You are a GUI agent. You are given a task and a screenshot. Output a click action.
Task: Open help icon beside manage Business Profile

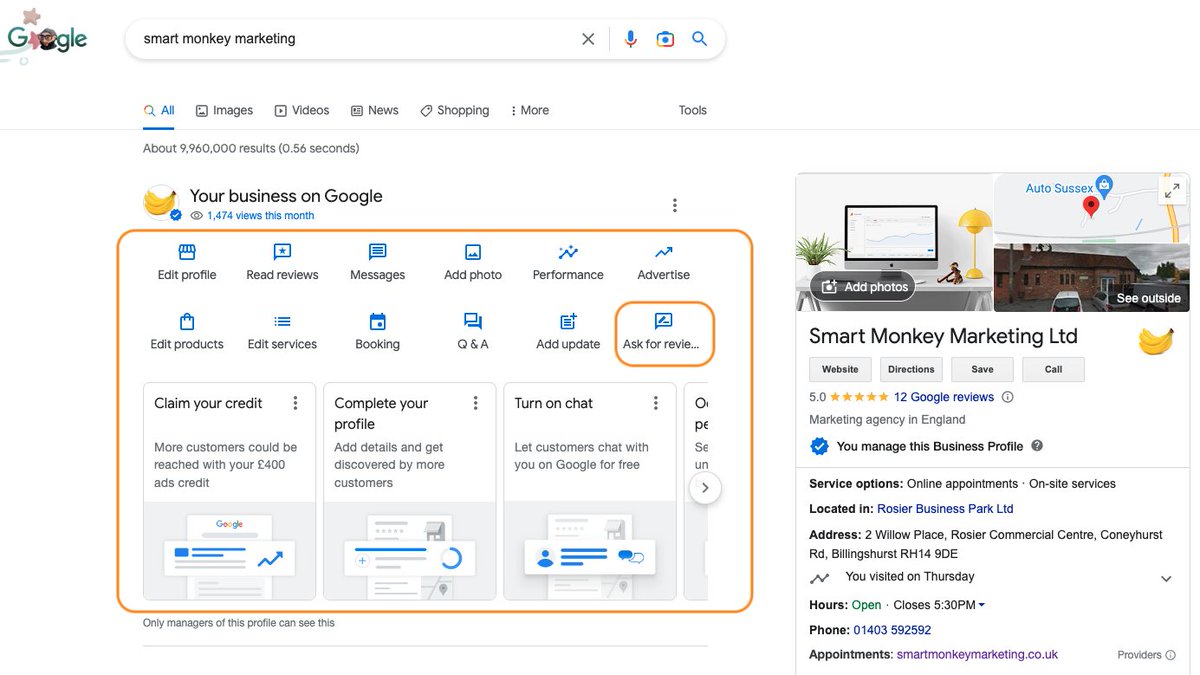(1037, 446)
